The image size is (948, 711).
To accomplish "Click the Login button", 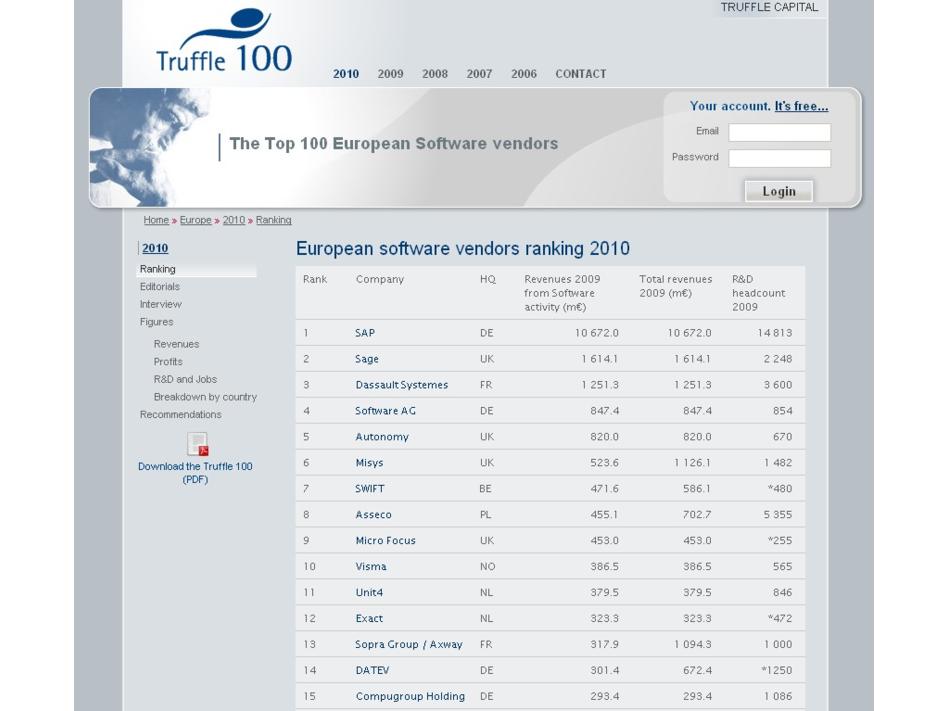I will 779,191.
